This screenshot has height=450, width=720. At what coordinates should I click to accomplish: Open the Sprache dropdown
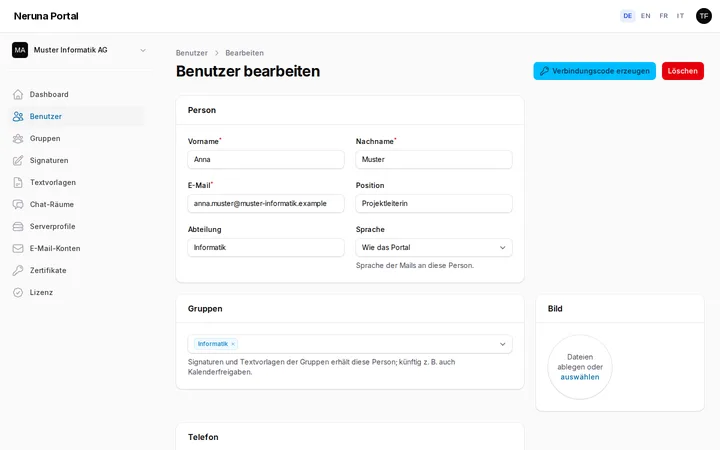pos(434,248)
